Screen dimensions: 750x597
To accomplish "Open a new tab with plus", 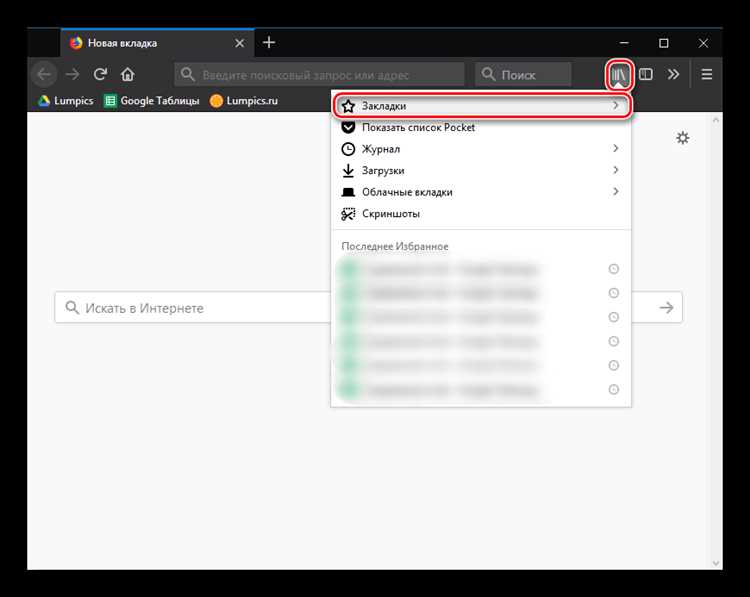I will coord(269,43).
